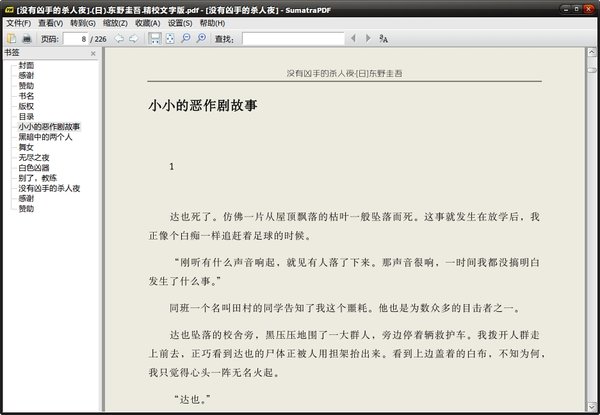This screenshot has height=415, width=600.
Task: Click the chapter heading 小小的恶作剧故事
Action: [203, 106]
